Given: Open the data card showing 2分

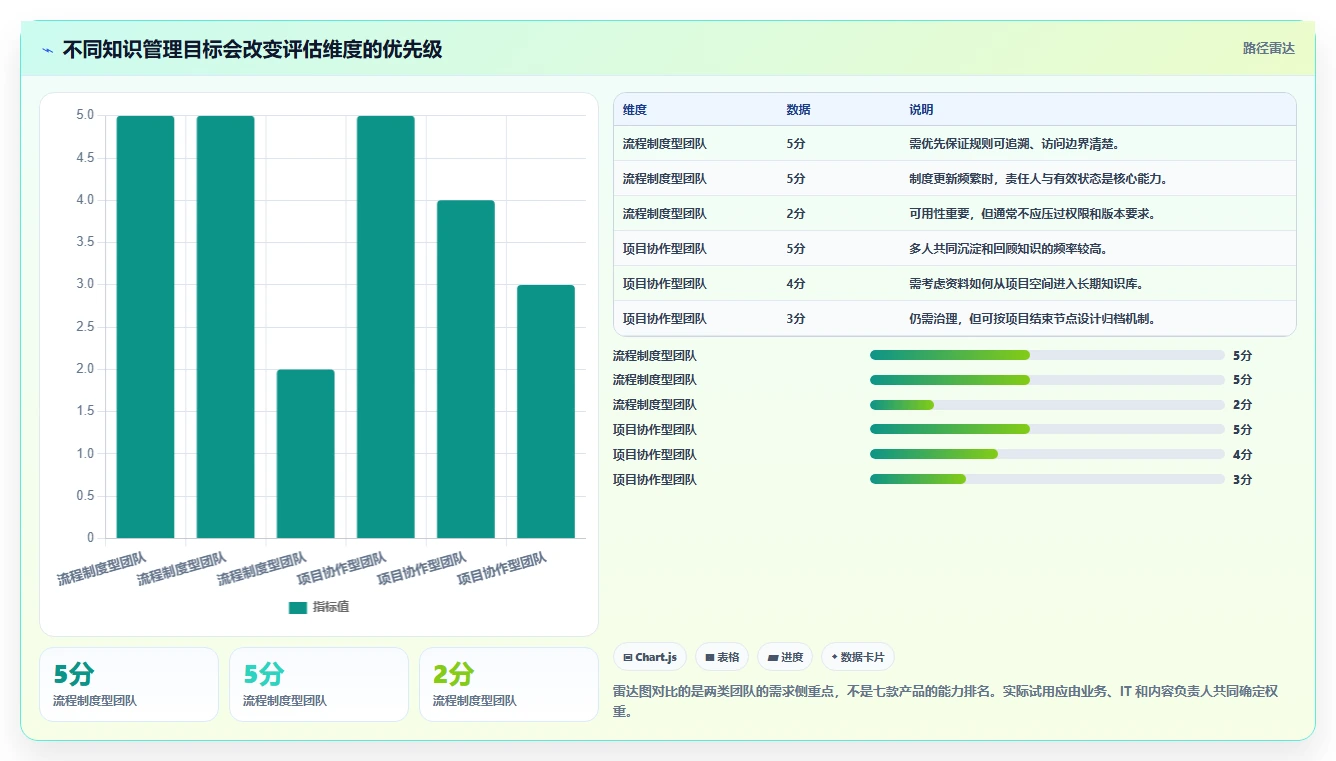Looking at the screenshot, I should (508, 684).
